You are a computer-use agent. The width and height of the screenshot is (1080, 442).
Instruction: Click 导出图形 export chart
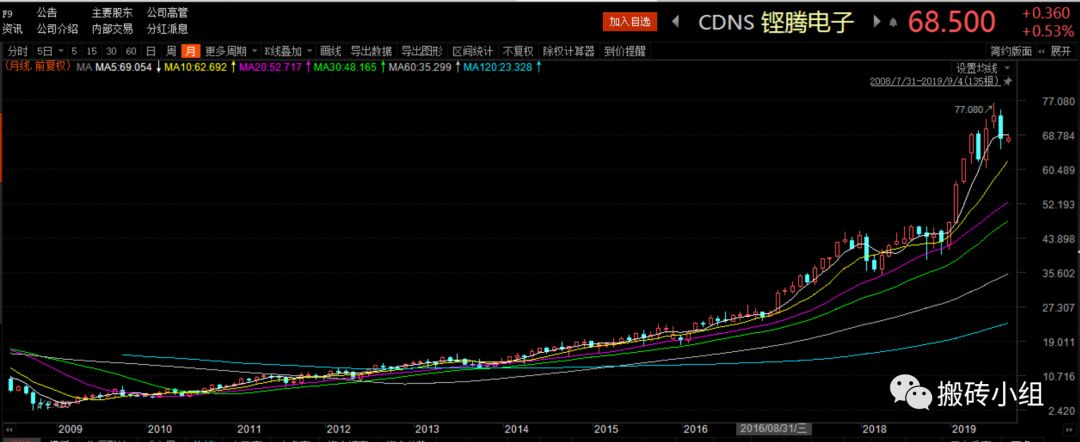pyautogui.click(x=422, y=51)
